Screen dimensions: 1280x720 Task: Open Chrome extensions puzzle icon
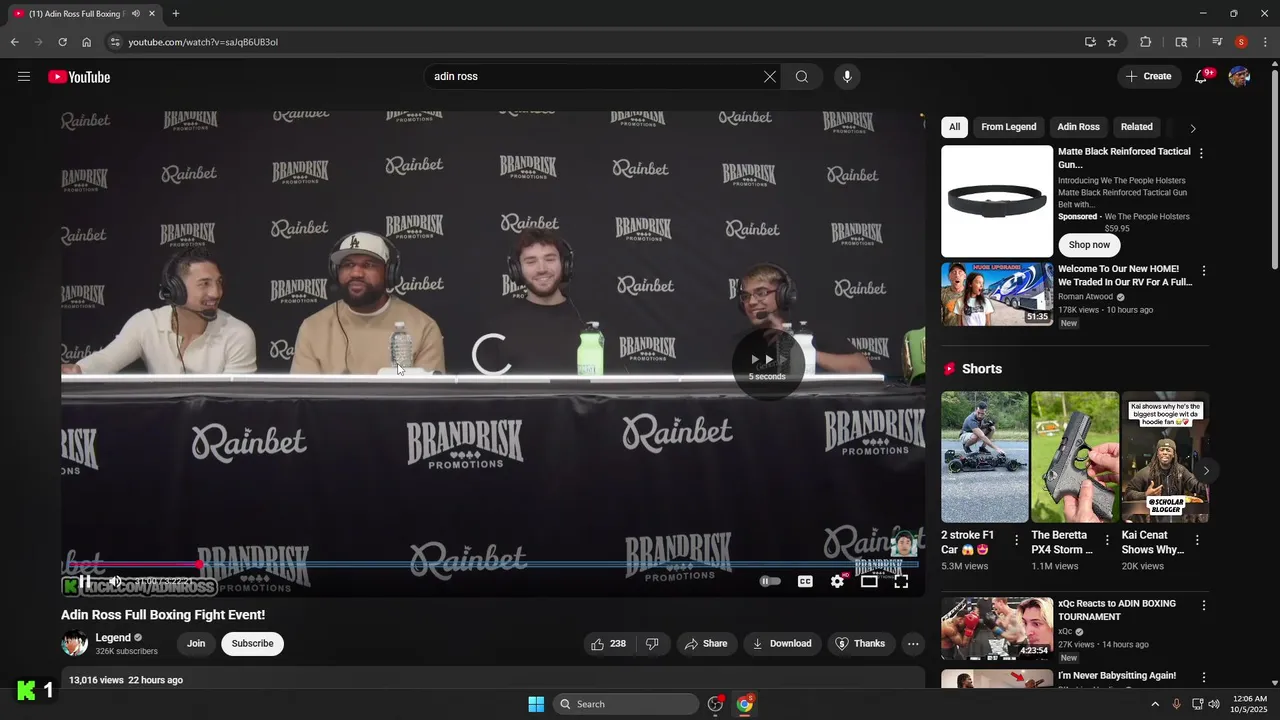pyautogui.click(x=1146, y=42)
